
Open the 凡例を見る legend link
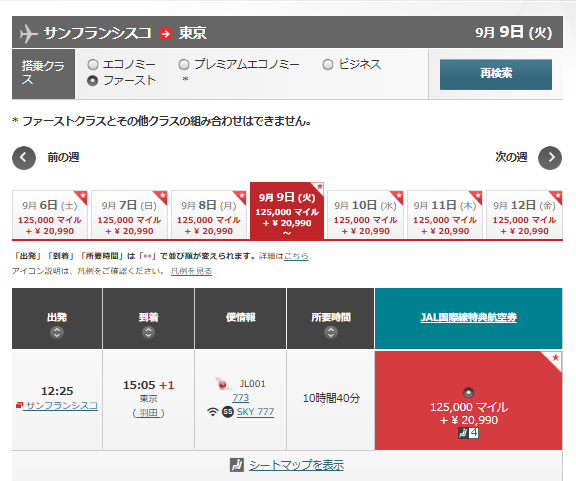(x=191, y=271)
